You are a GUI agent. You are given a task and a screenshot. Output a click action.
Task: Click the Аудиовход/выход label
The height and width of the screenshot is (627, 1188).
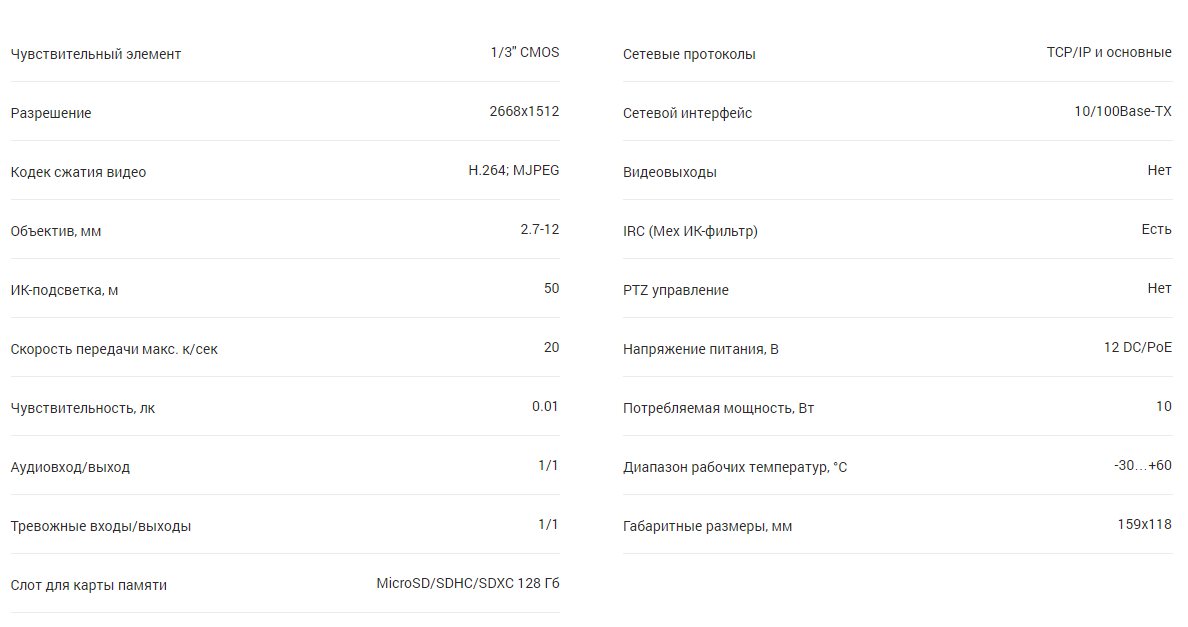[70, 467]
